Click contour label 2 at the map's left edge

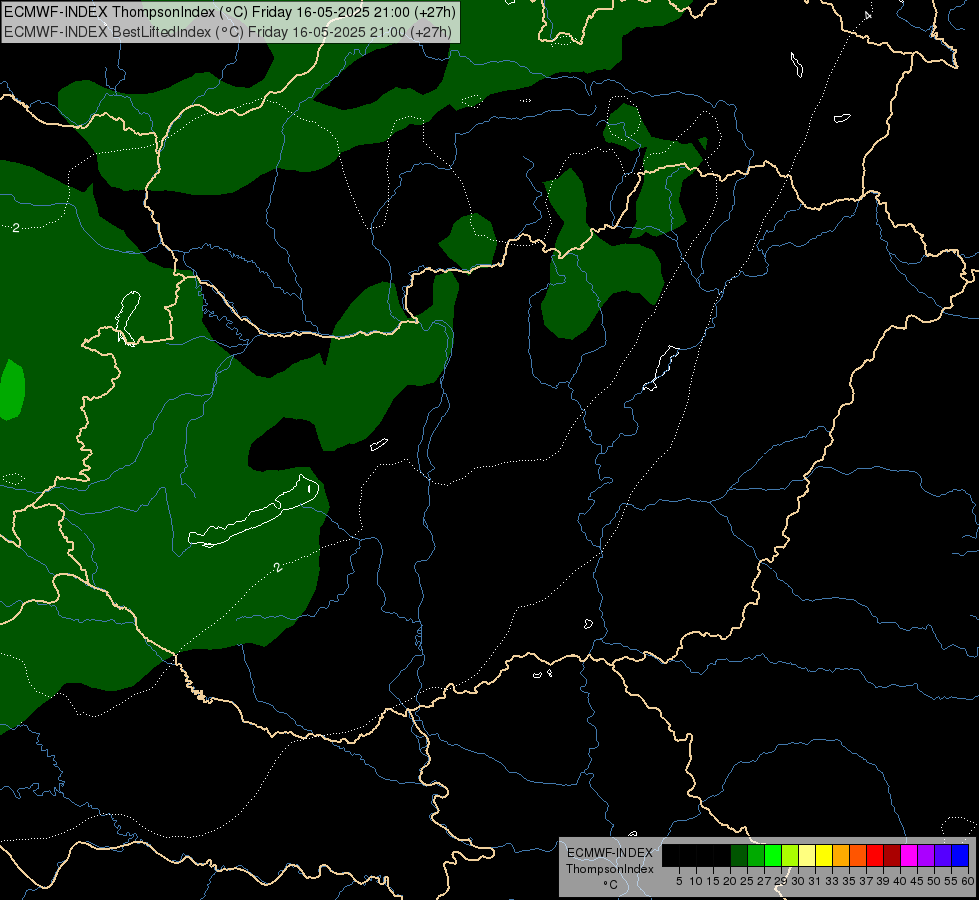click(16, 228)
